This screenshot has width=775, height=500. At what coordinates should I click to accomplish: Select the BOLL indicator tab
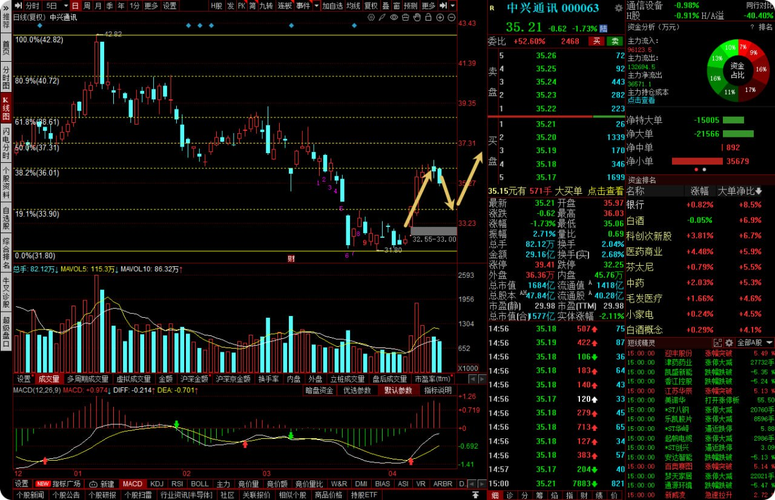click(199, 484)
